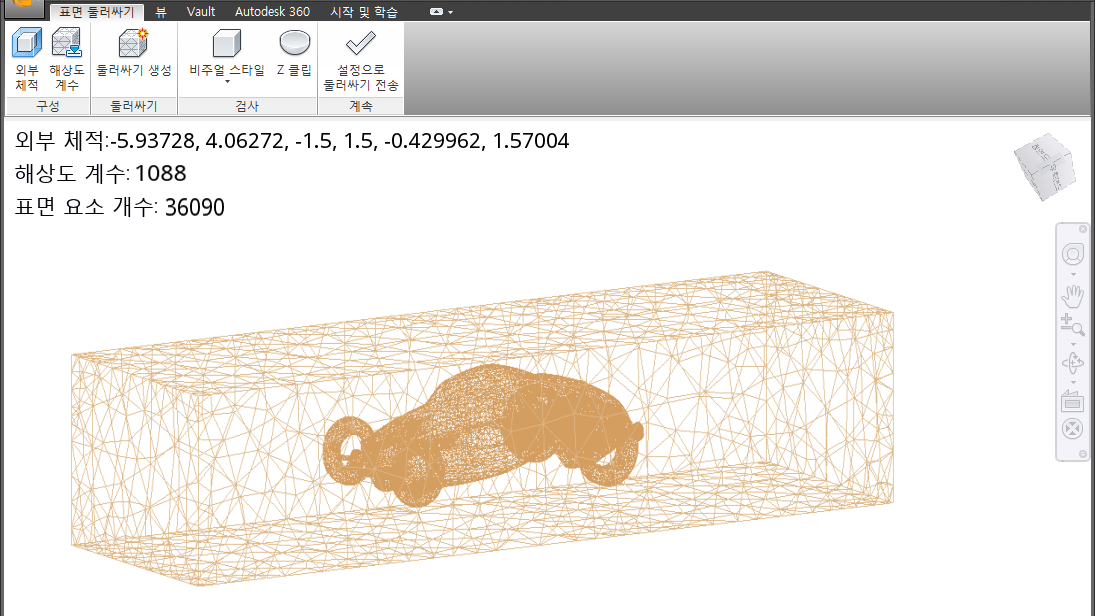This screenshot has width=1097, height=616.
Task: Expand the Zoom tool options arrow
Action: (x=1073, y=344)
